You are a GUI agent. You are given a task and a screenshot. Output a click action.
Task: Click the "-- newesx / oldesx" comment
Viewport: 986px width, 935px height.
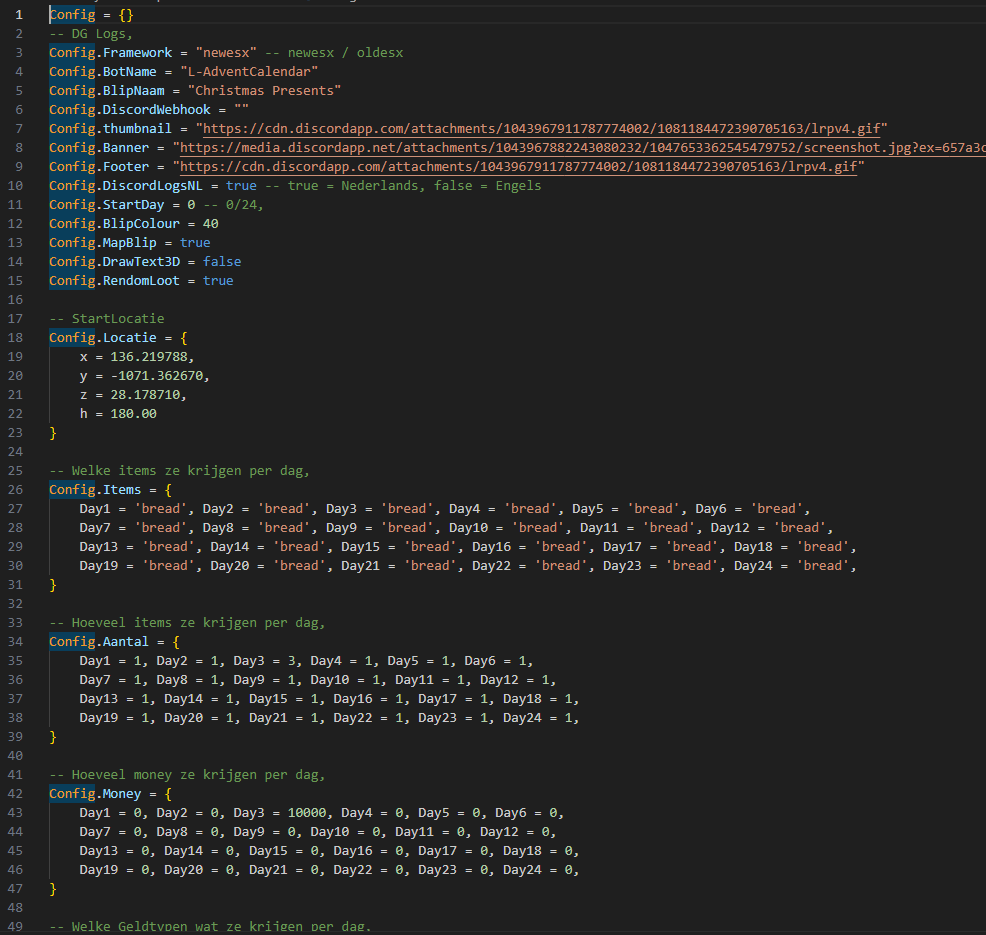(334, 53)
